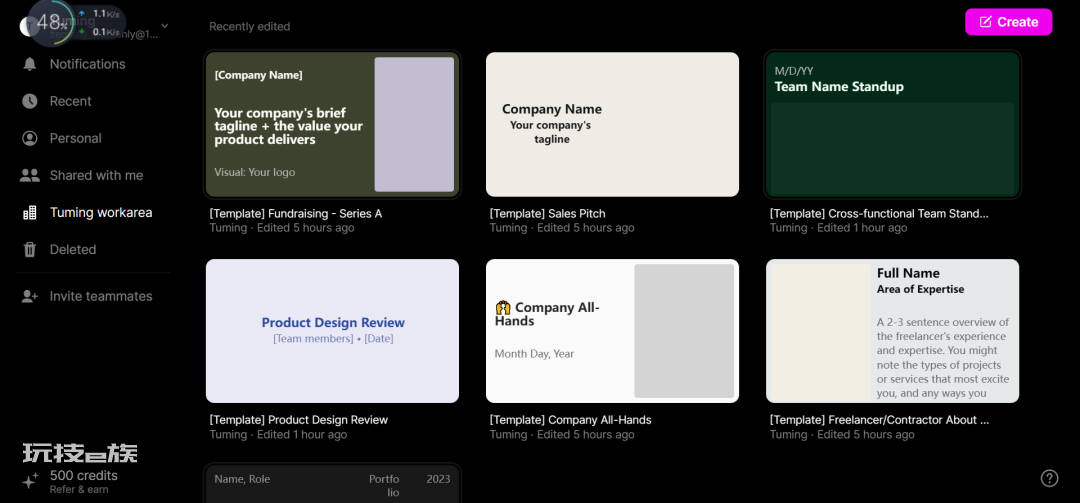Image resolution: width=1080 pixels, height=503 pixels.
Task: Click the '[Template] Product Design Review' title
Action: pyautogui.click(x=299, y=420)
